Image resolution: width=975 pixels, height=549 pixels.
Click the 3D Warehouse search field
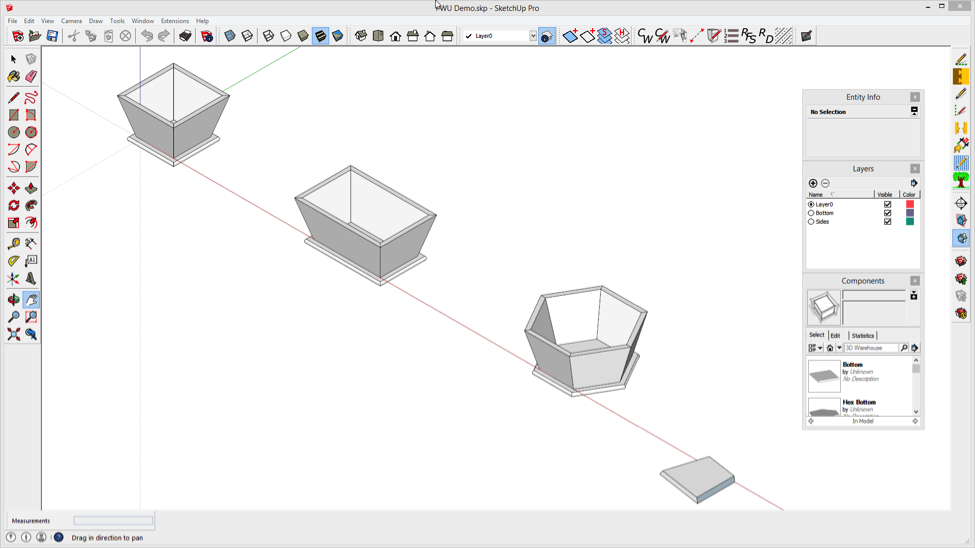(871, 348)
